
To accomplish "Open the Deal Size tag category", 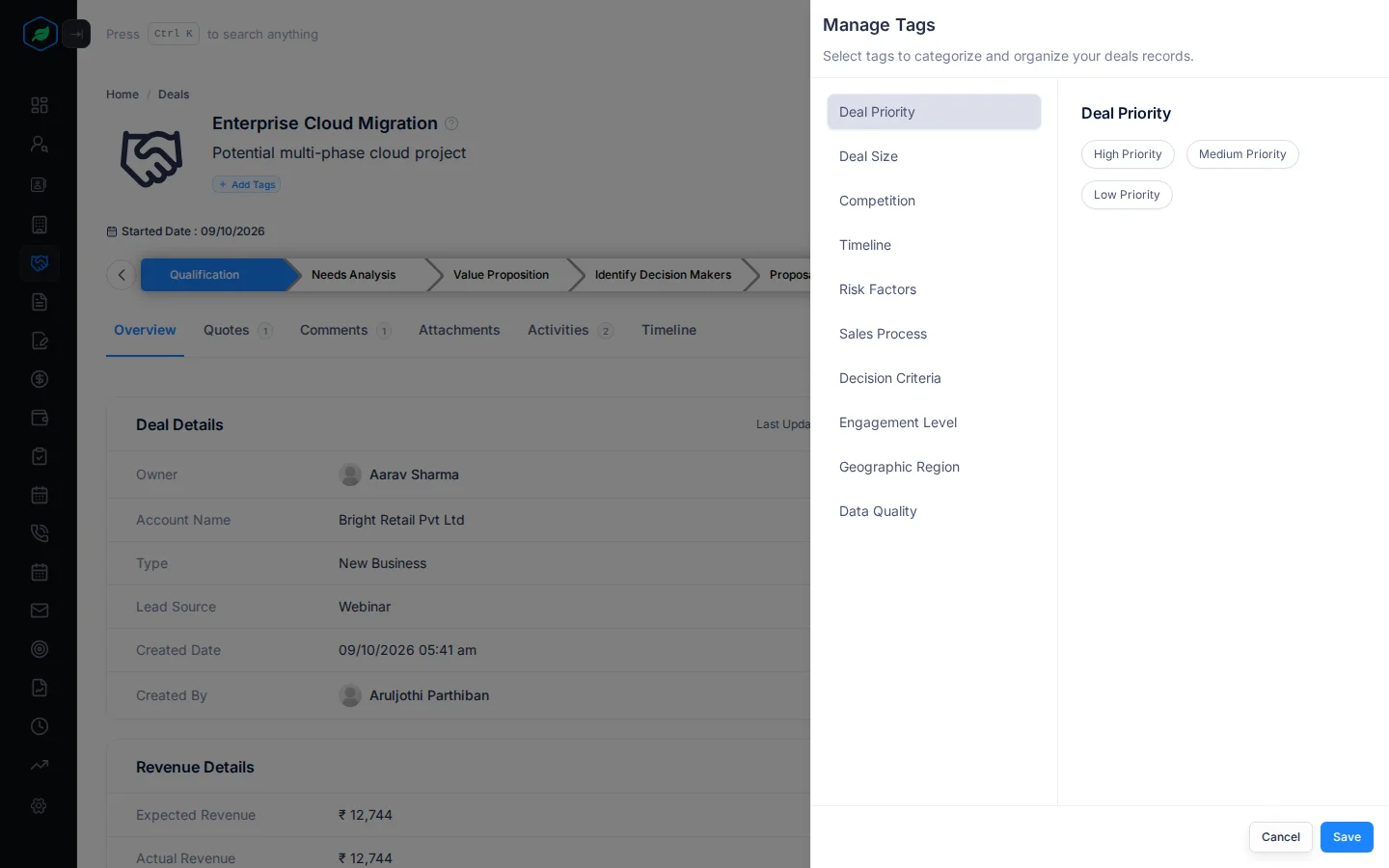I will tap(934, 156).
